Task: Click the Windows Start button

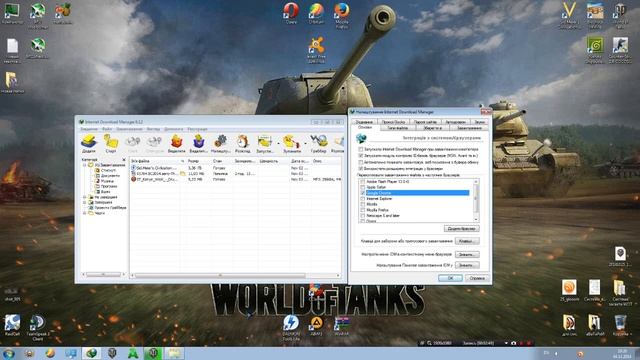Action: [9, 353]
